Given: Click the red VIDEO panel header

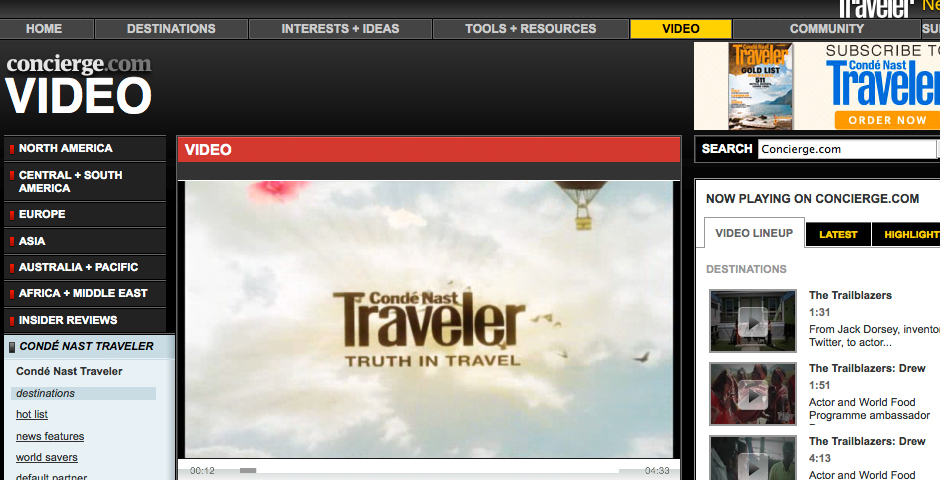Looking at the screenshot, I should pyautogui.click(x=429, y=150).
